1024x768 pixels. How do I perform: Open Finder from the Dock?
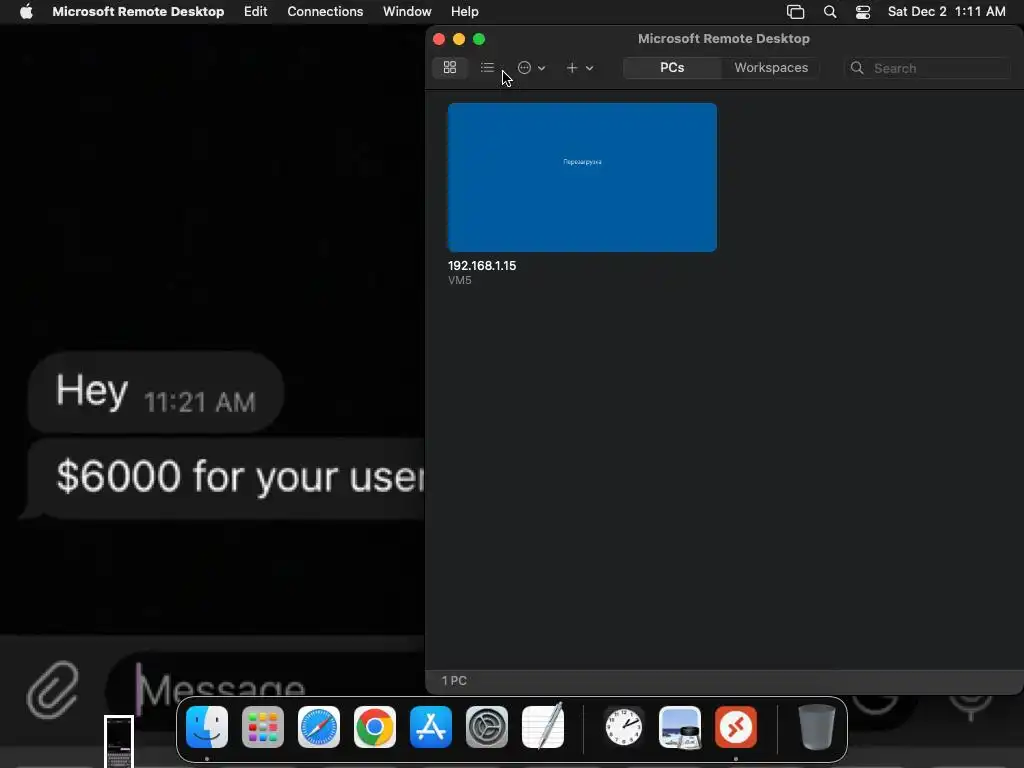click(207, 727)
